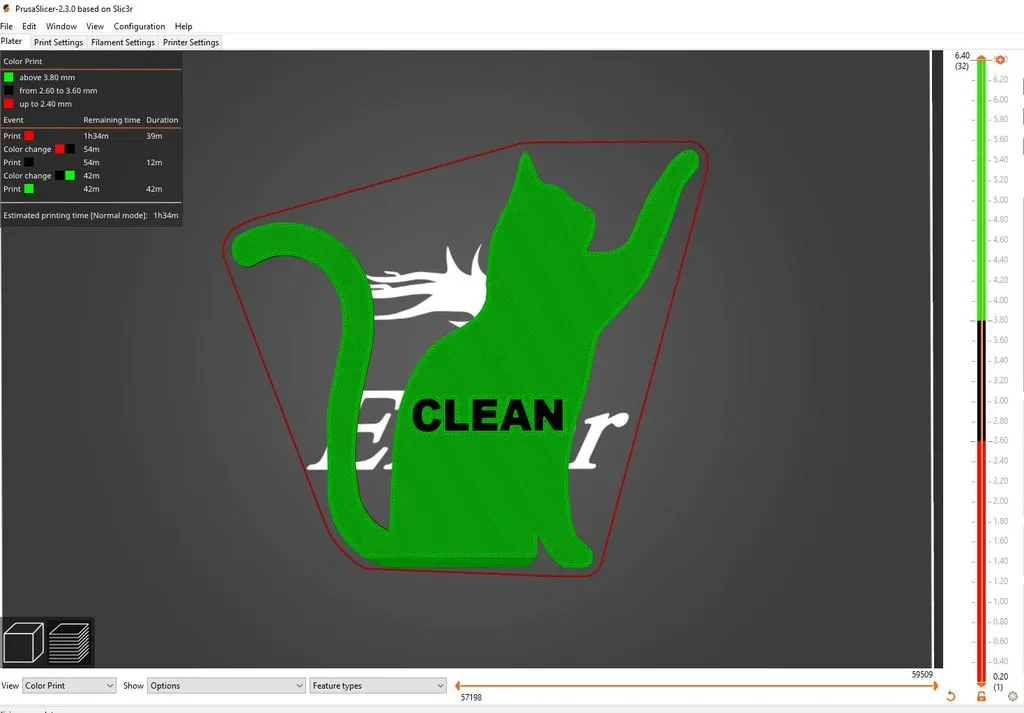Click the 1.00 tick on the layer ruler

pos(1000,601)
